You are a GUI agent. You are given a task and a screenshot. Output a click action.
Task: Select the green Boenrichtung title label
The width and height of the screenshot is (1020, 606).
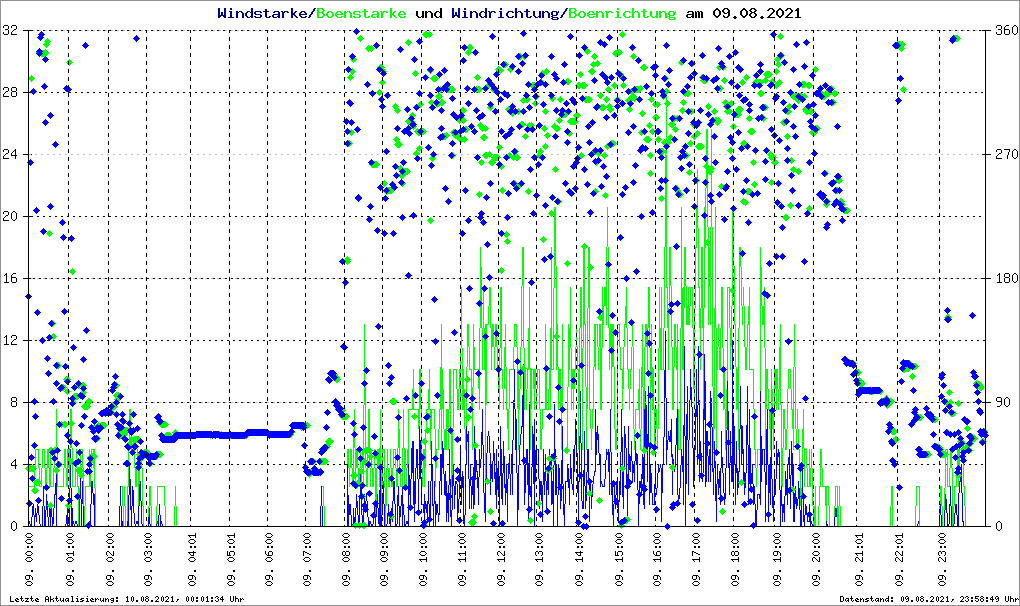621,14
